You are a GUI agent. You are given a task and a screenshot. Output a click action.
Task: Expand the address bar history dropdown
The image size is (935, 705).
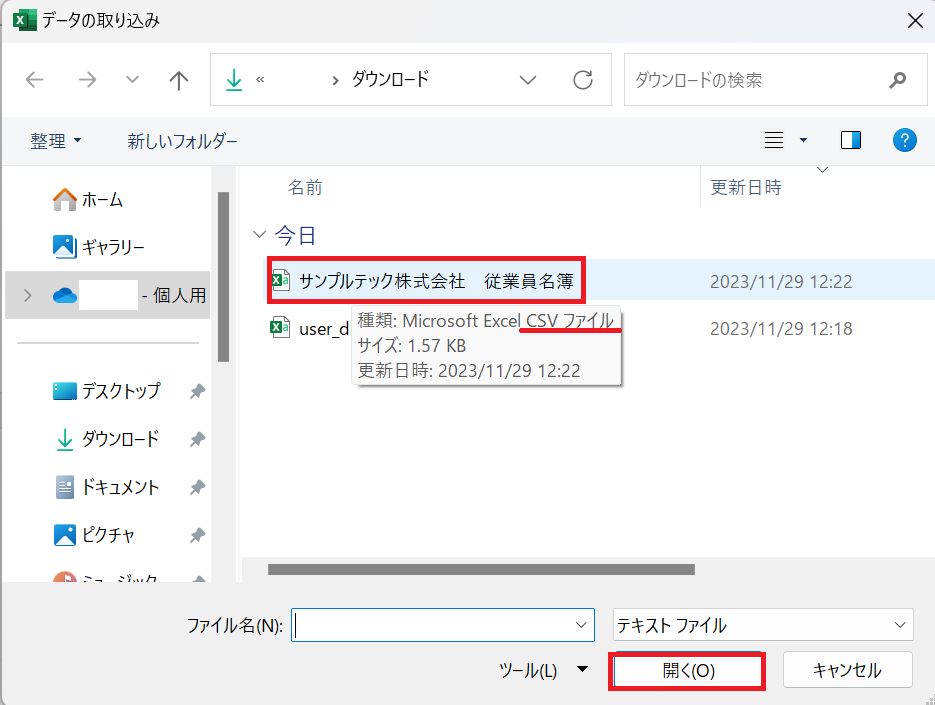[528, 80]
